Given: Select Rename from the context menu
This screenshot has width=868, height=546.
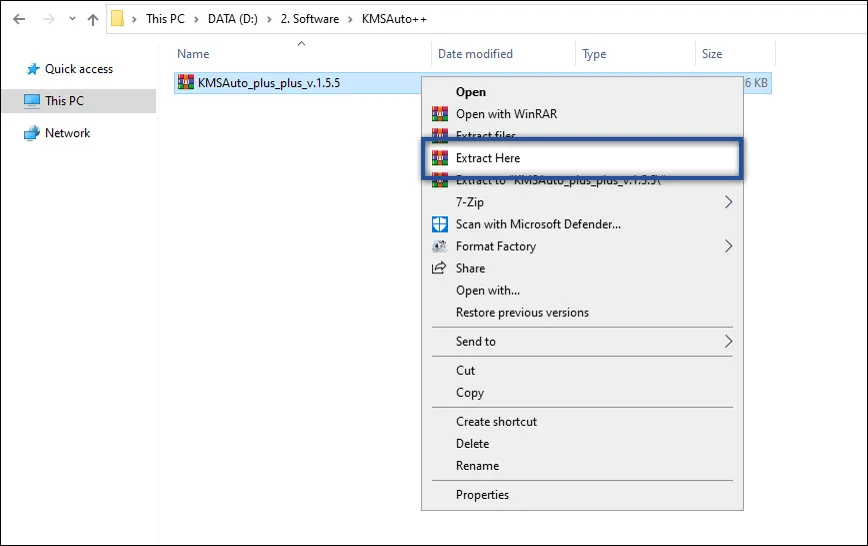Looking at the screenshot, I should click(477, 466).
